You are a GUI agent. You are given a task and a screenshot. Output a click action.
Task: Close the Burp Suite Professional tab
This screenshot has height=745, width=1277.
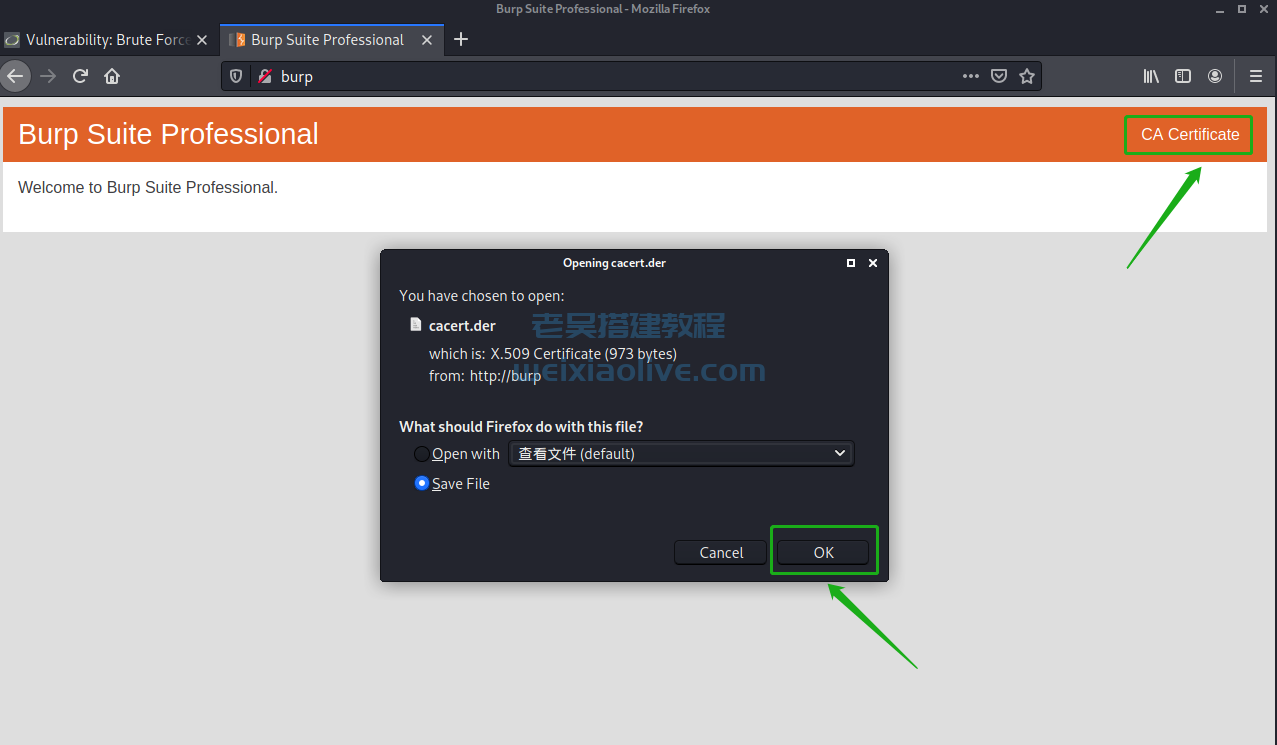(x=427, y=40)
